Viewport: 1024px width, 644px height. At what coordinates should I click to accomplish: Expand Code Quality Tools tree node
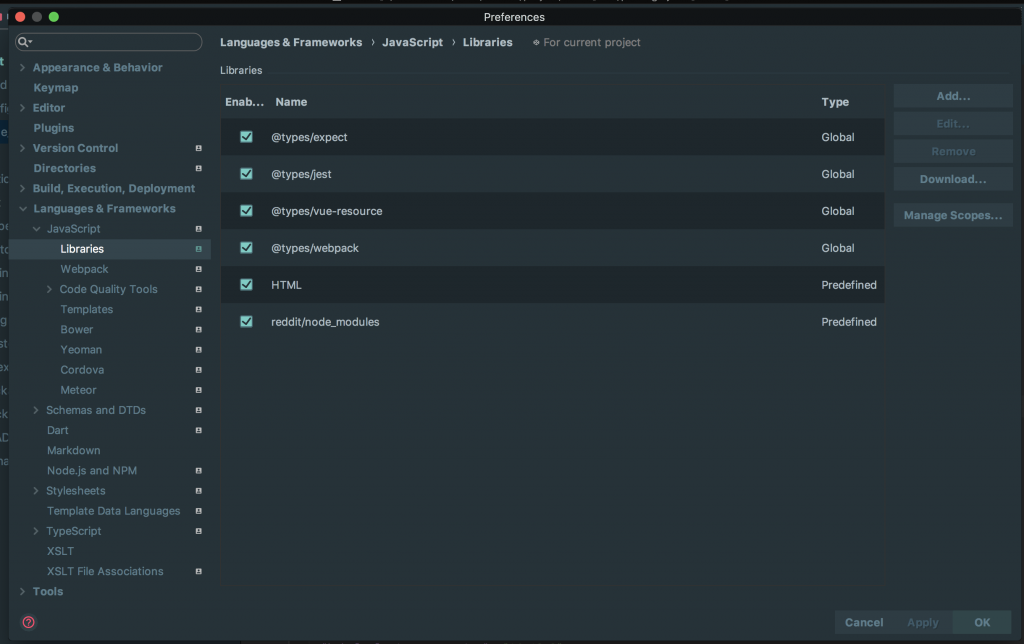(50, 289)
